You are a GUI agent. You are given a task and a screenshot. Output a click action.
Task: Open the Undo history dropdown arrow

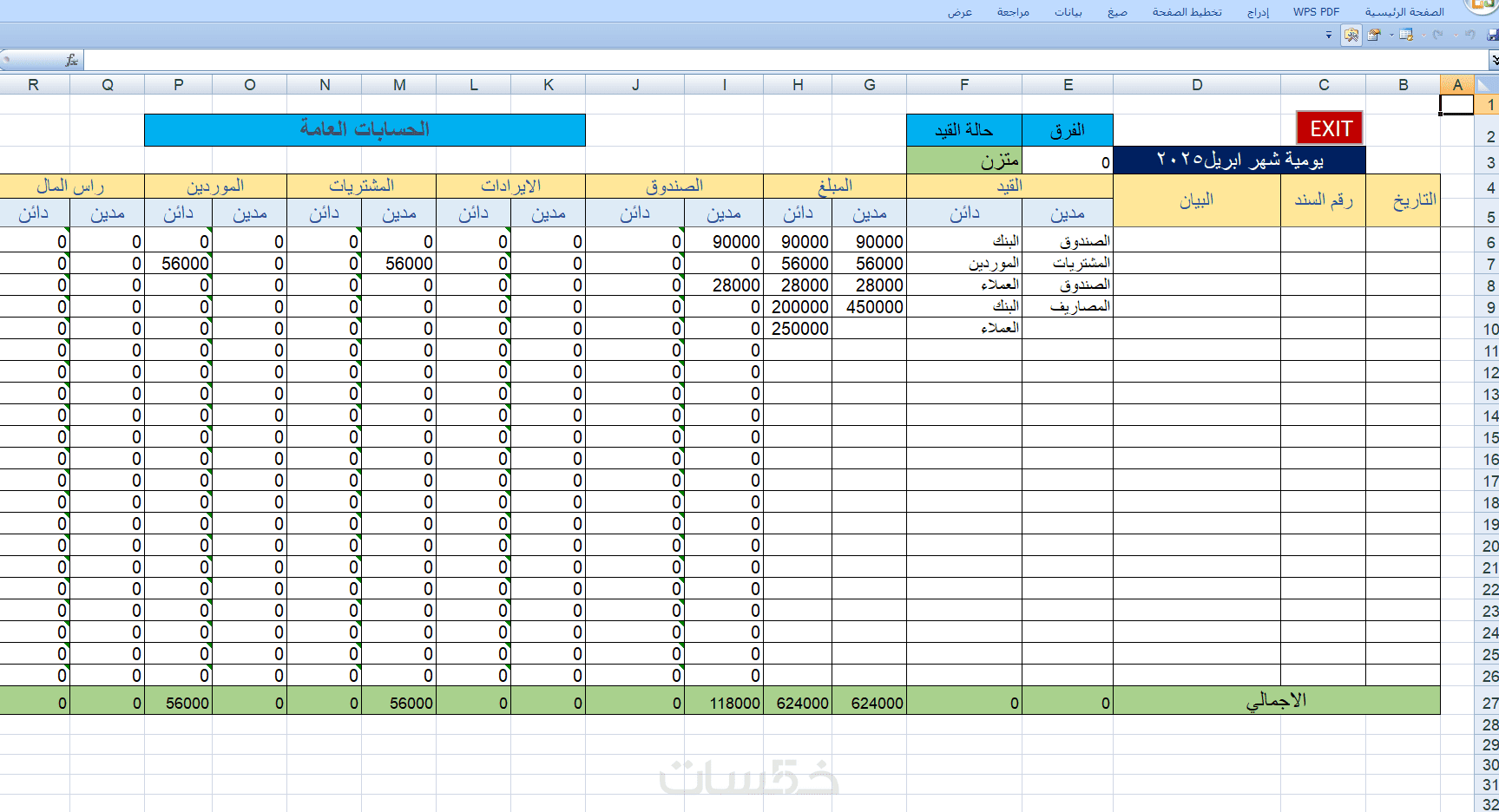(1456, 35)
